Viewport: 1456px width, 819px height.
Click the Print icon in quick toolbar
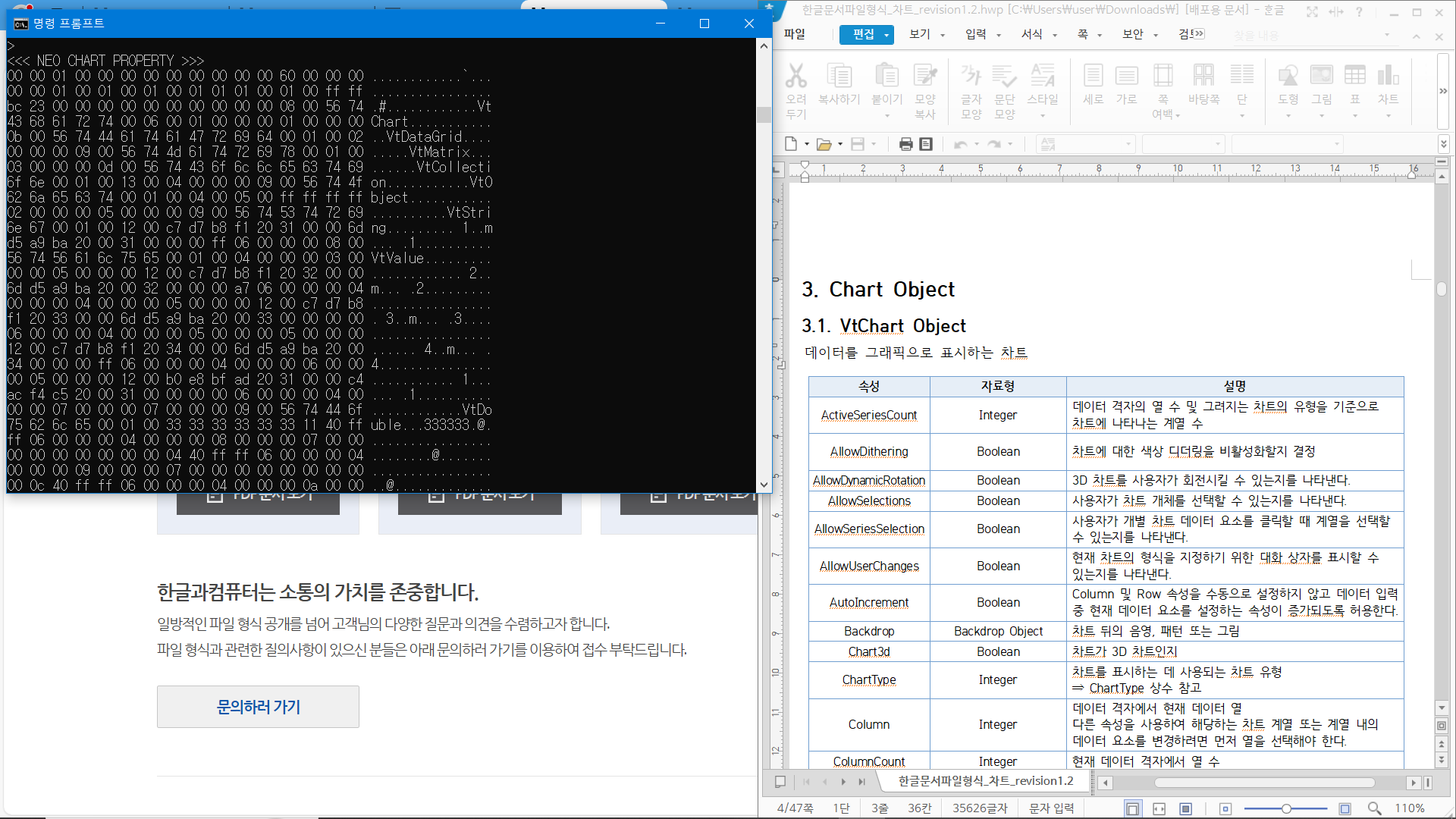(x=905, y=144)
